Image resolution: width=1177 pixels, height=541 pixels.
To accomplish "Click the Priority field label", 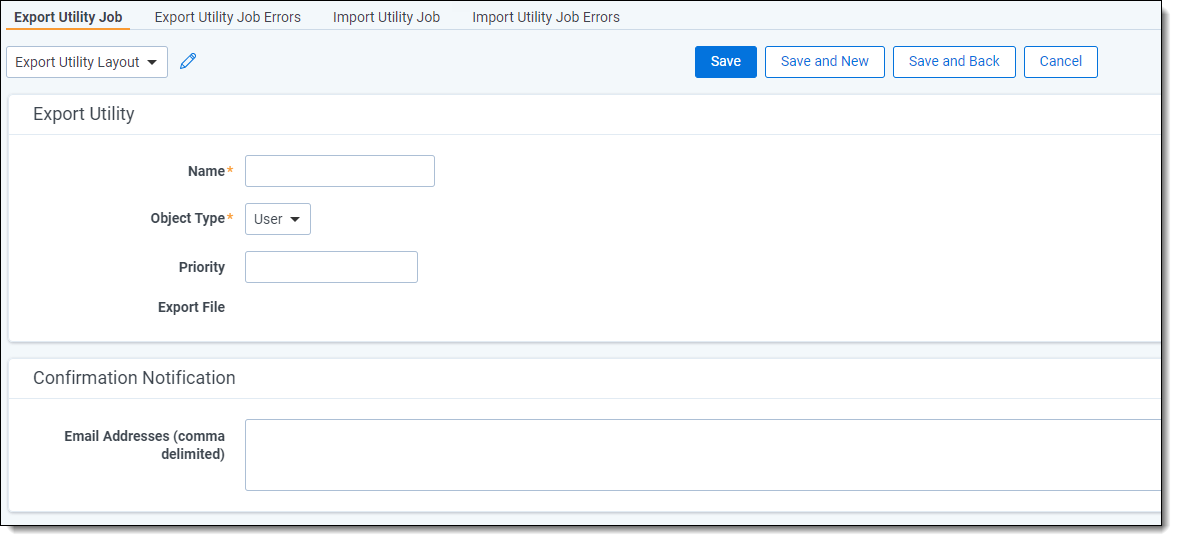I will (x=201, y=267).
